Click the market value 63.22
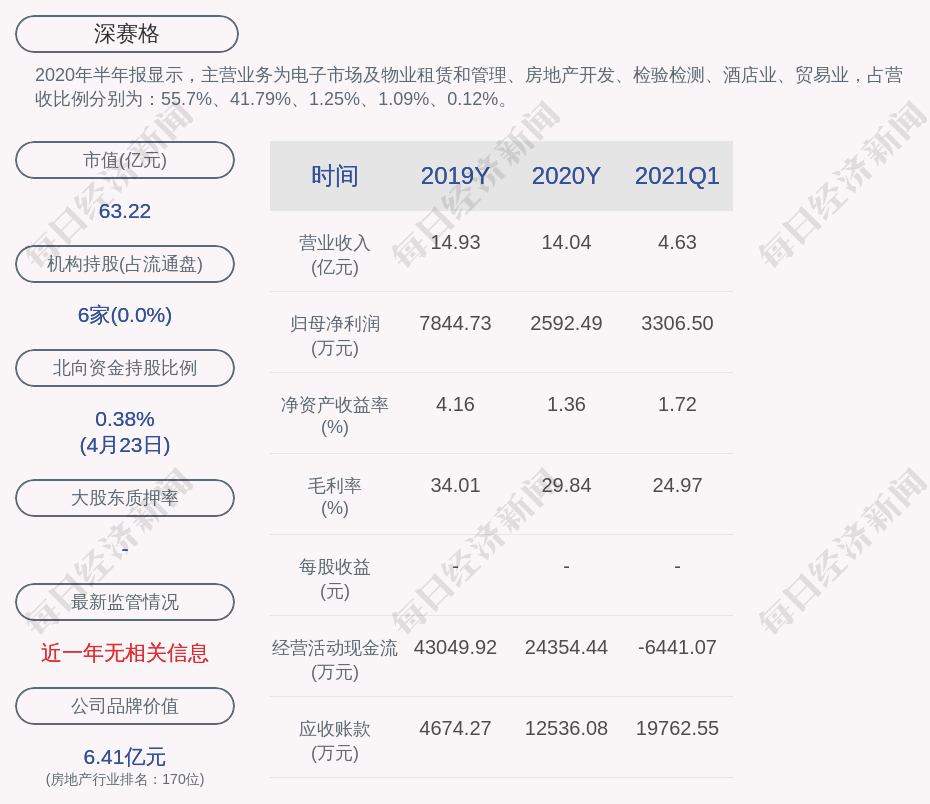Screen dimensions: 930x804 click(x=125, y=211)
